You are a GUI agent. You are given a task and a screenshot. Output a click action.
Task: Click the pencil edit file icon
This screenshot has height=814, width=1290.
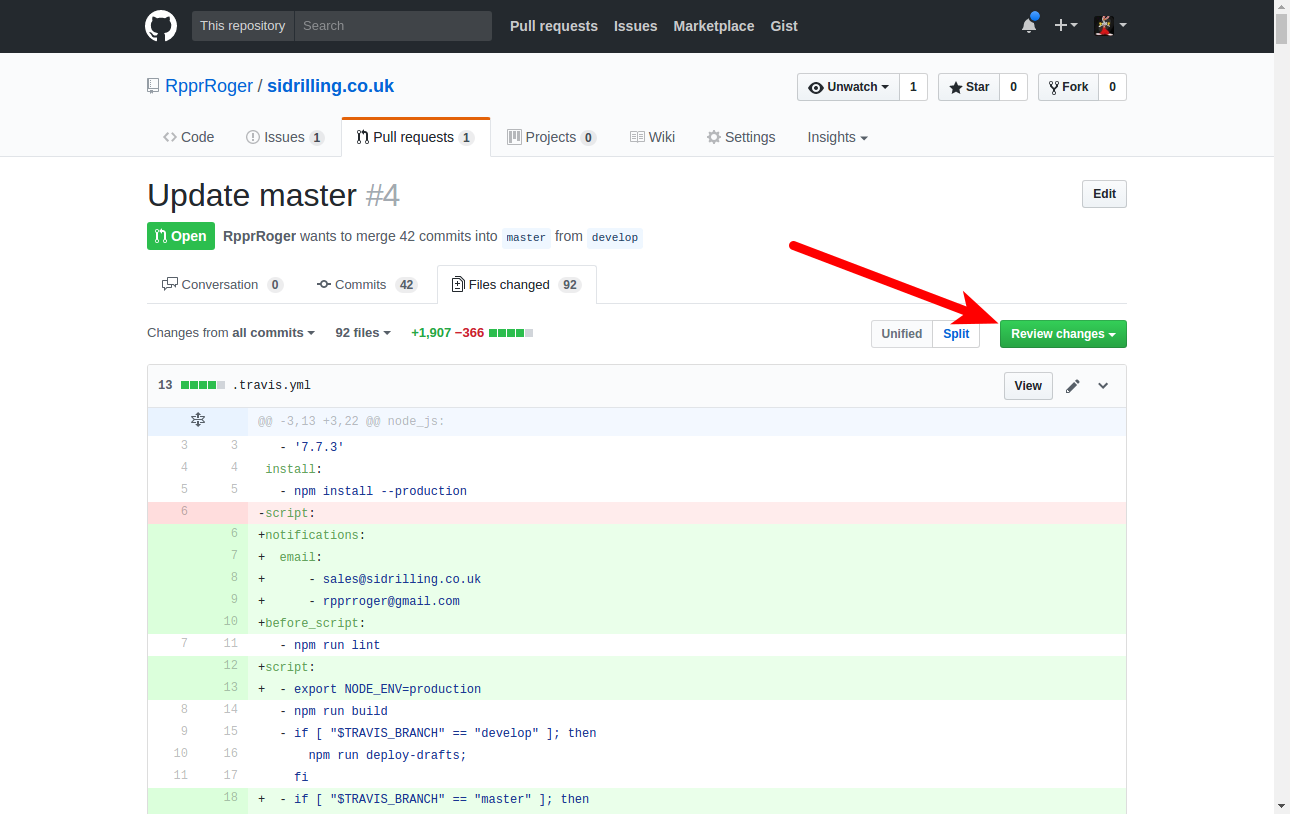click(1073, 386)
